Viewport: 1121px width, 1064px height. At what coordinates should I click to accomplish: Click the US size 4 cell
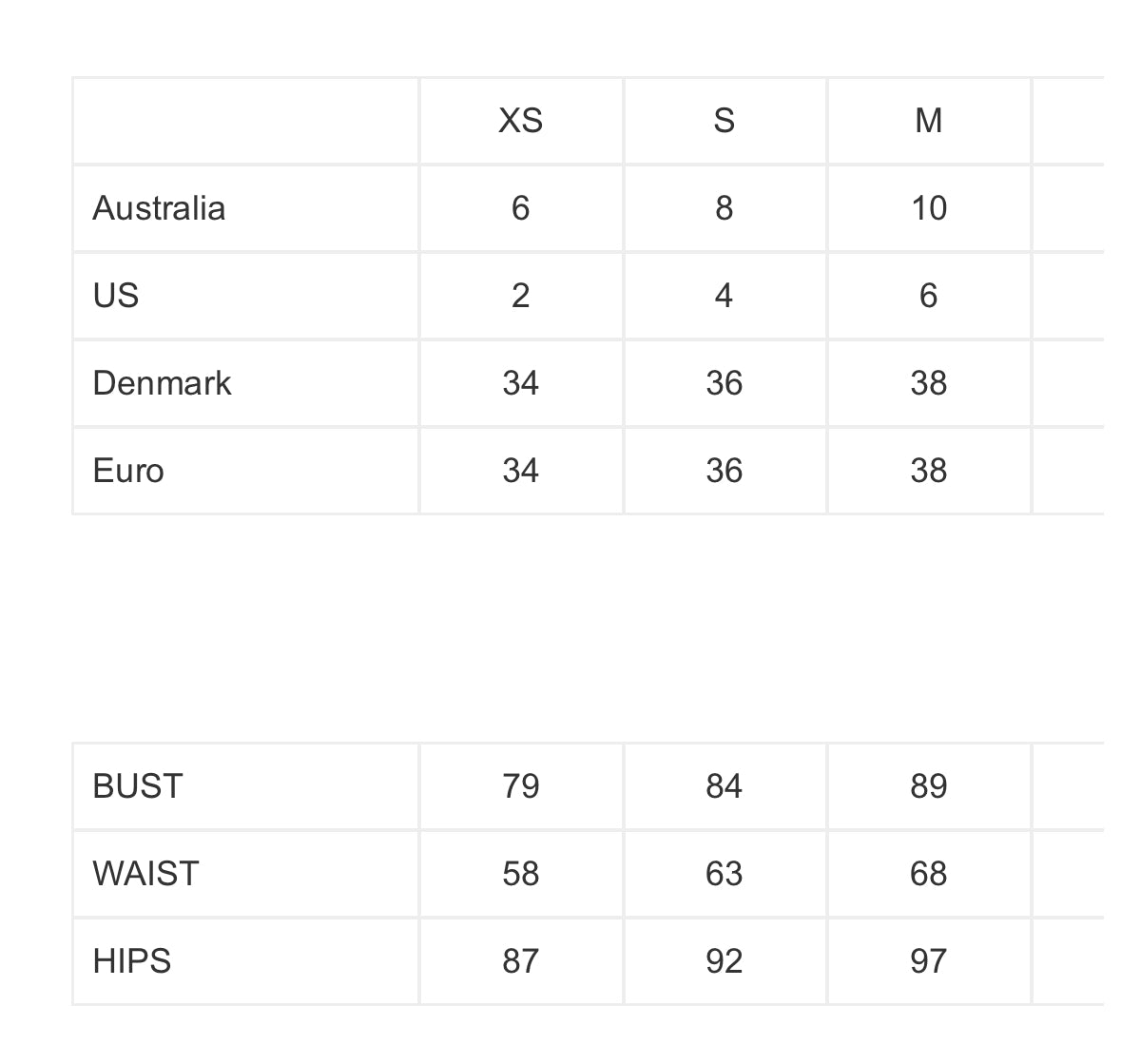click(x=724, y=296)
